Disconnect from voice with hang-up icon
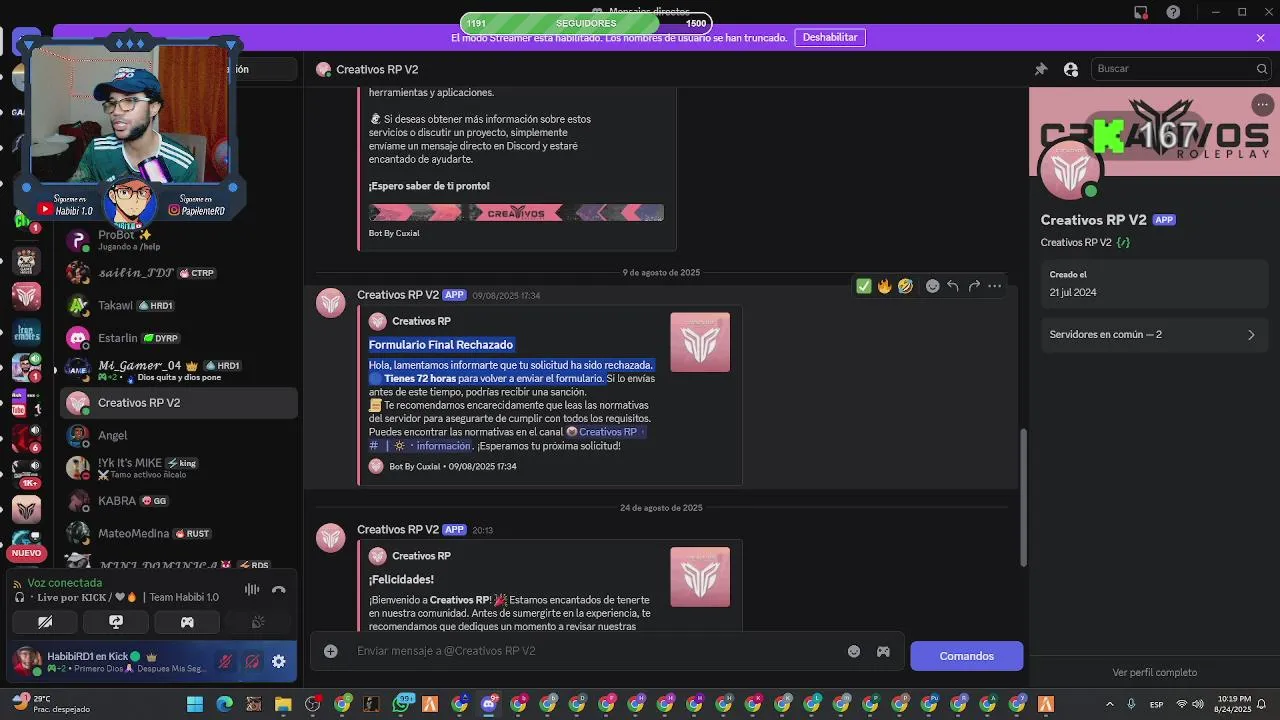The width and height of the screenshot is (1280, 720). pyautogui.click(x=279, y=590)
